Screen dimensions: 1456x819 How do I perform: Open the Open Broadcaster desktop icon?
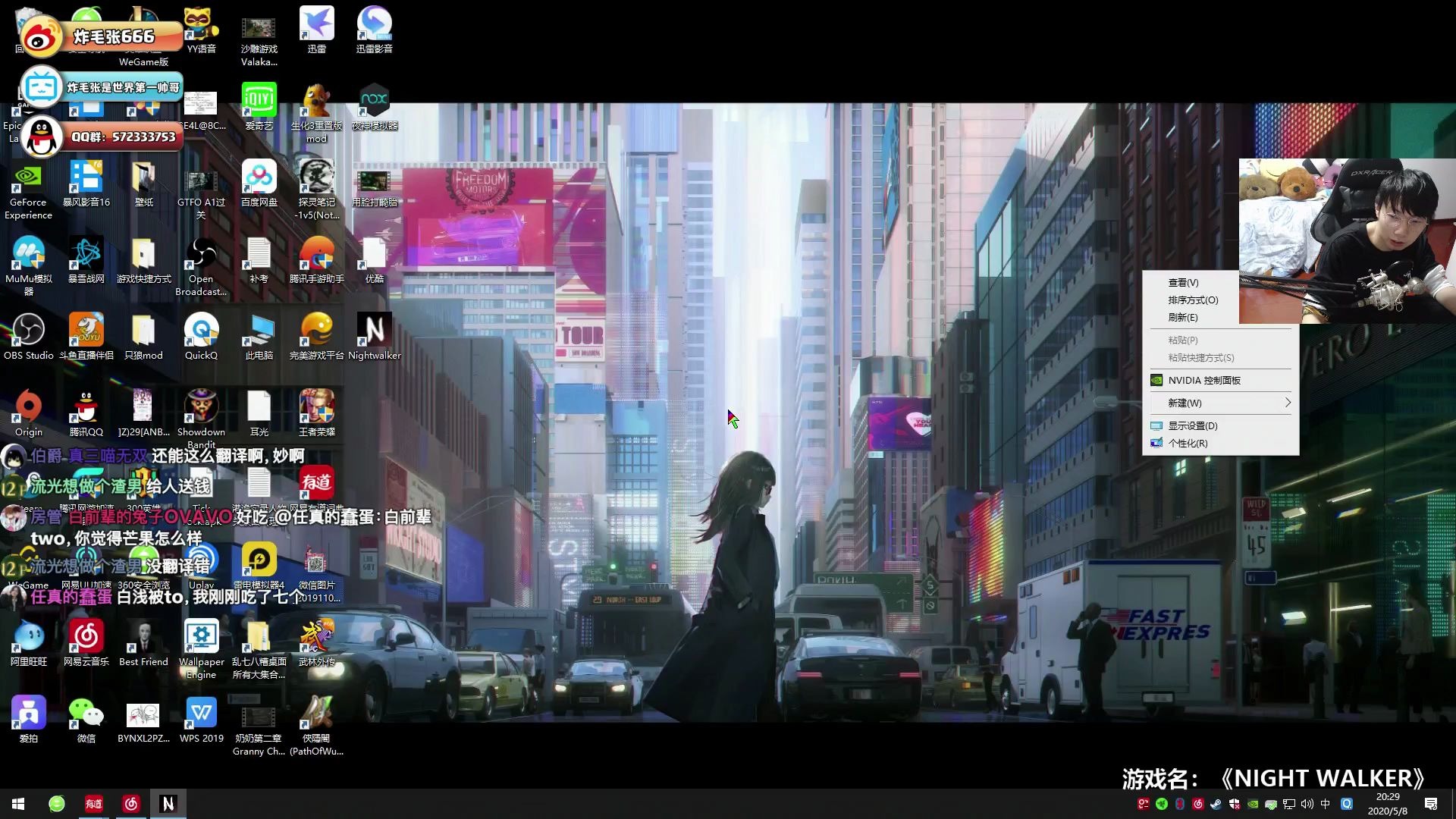pyautogui.click(x=201, y=266)
